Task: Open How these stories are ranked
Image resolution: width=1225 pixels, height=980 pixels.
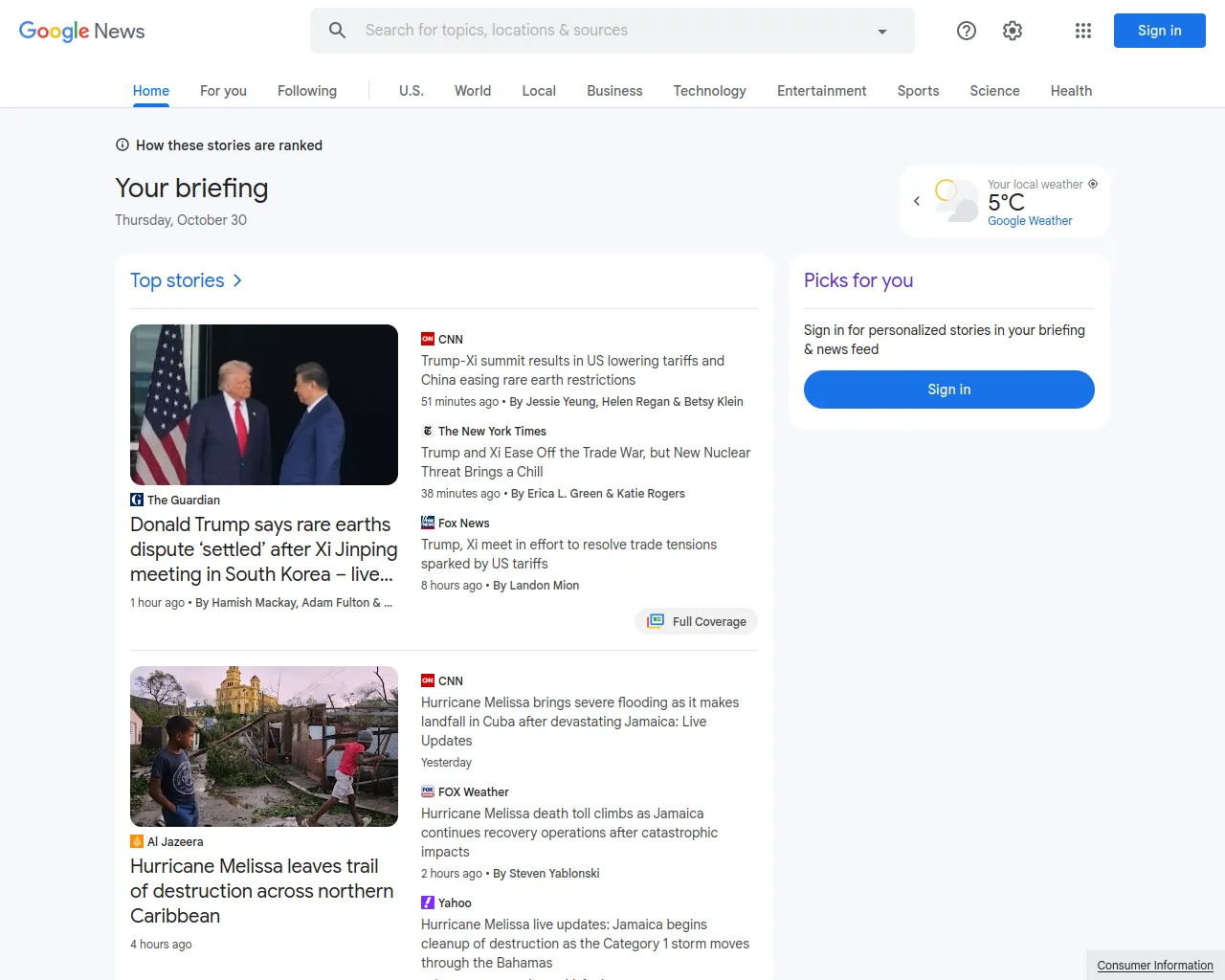Action: pos(229,145)
